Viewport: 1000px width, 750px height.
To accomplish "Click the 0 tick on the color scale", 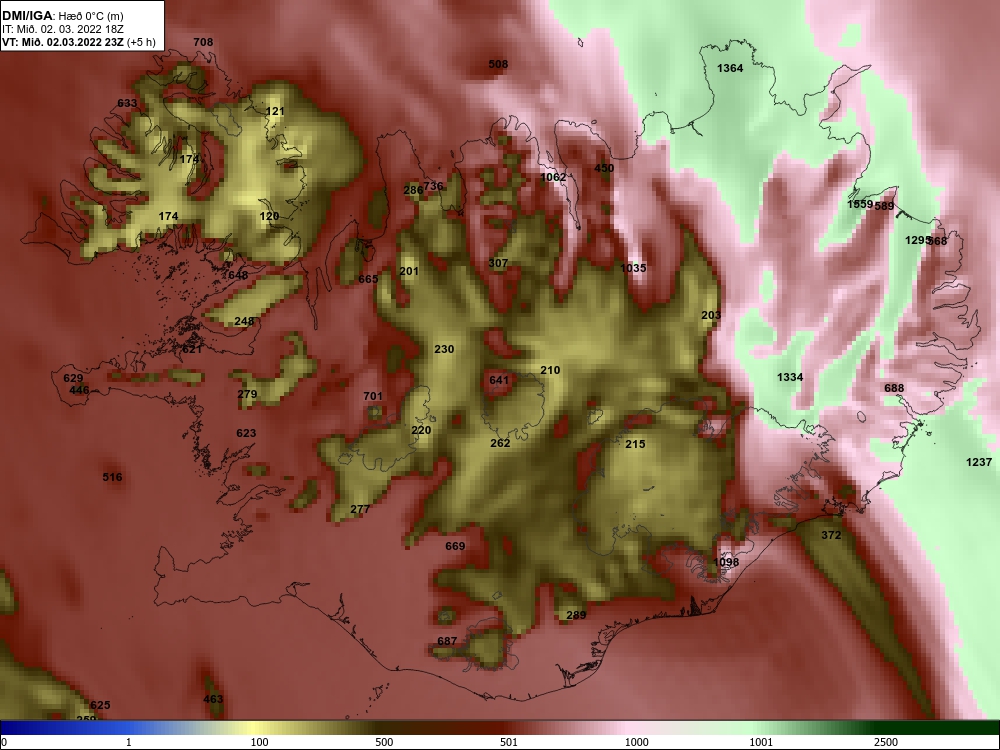I will pyautogui.click(x=4, y=742).
